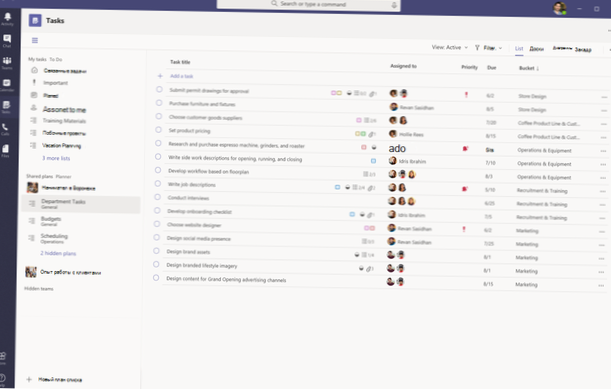Click the Tasks app logo icon

[35, 20]
